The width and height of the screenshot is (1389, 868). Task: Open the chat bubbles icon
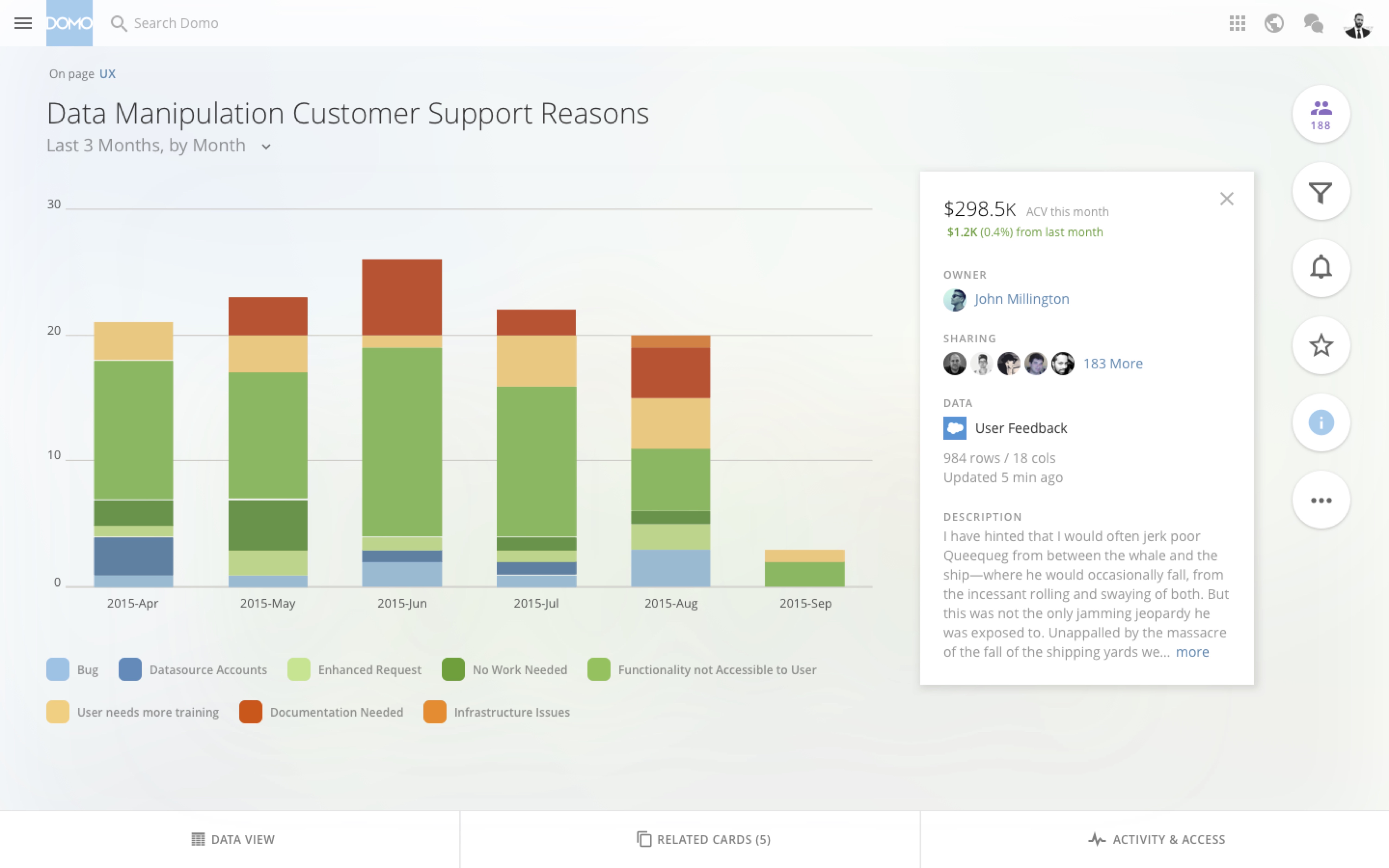1313,24
